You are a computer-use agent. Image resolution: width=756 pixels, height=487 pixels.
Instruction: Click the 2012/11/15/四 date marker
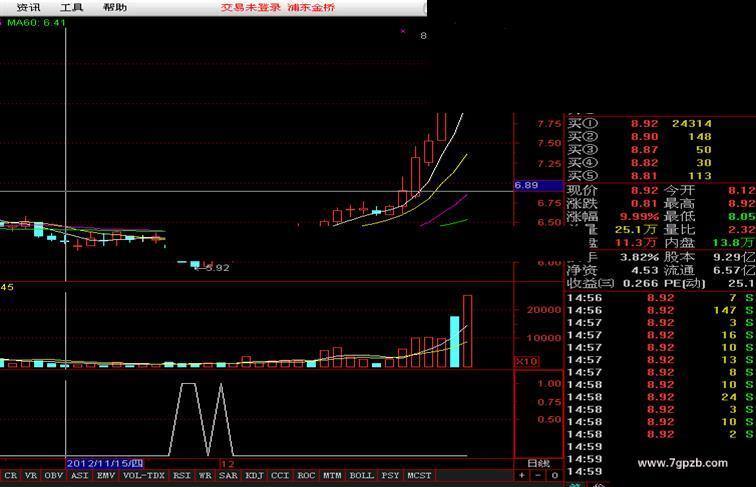[x=105, y=463]
